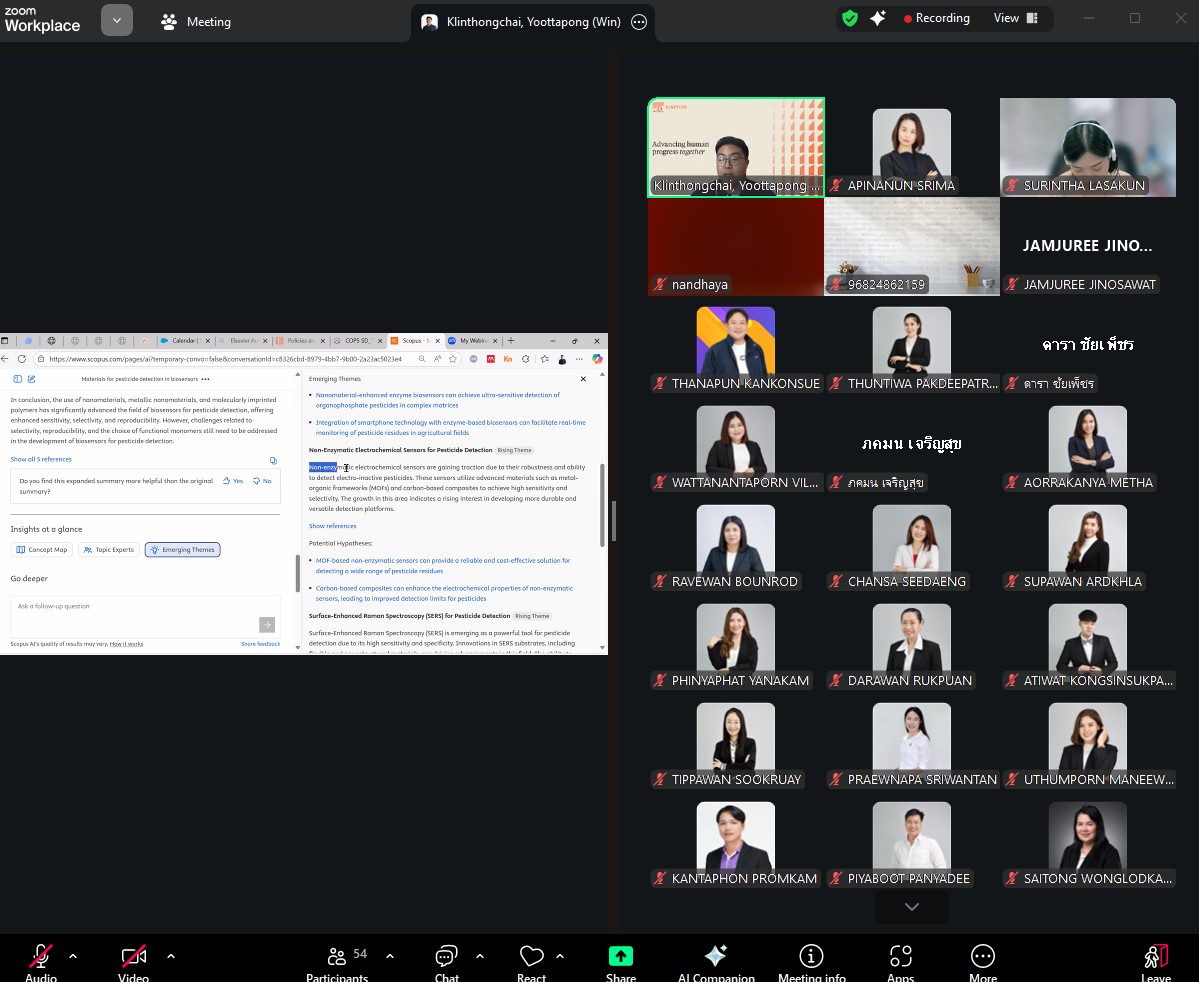Click the green Share screen button
Image resolution: width=1199 pixels, height=982 pixels.
click(x=620, y=961)
